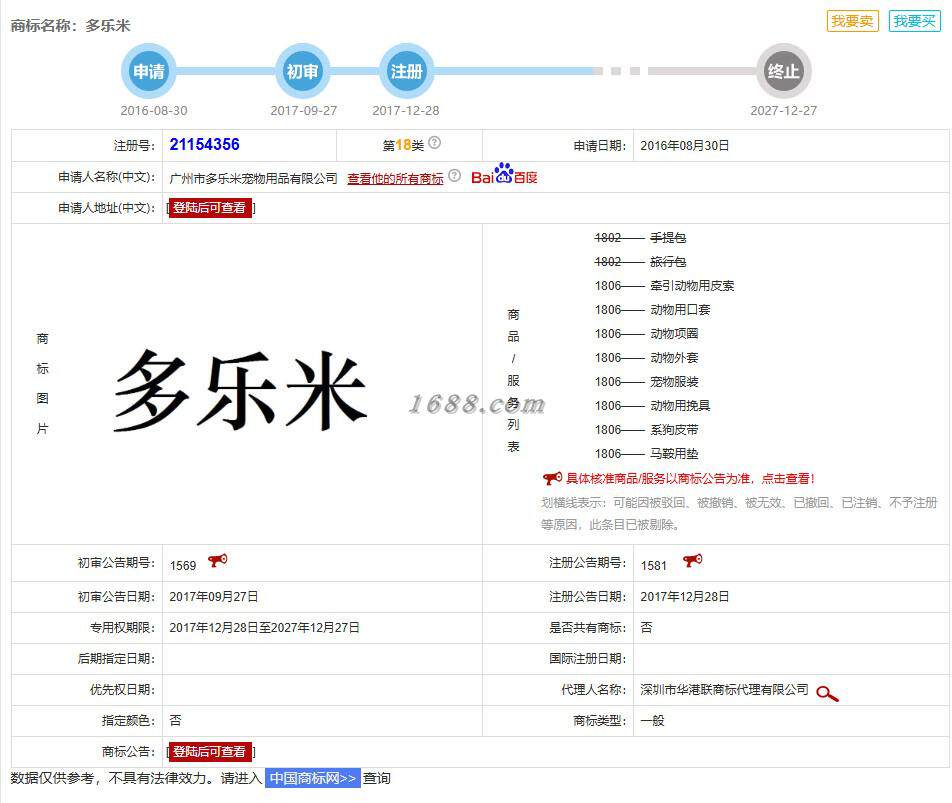
Task: Open 查看他的所有商标 link
Action: [x=395, y=178]
